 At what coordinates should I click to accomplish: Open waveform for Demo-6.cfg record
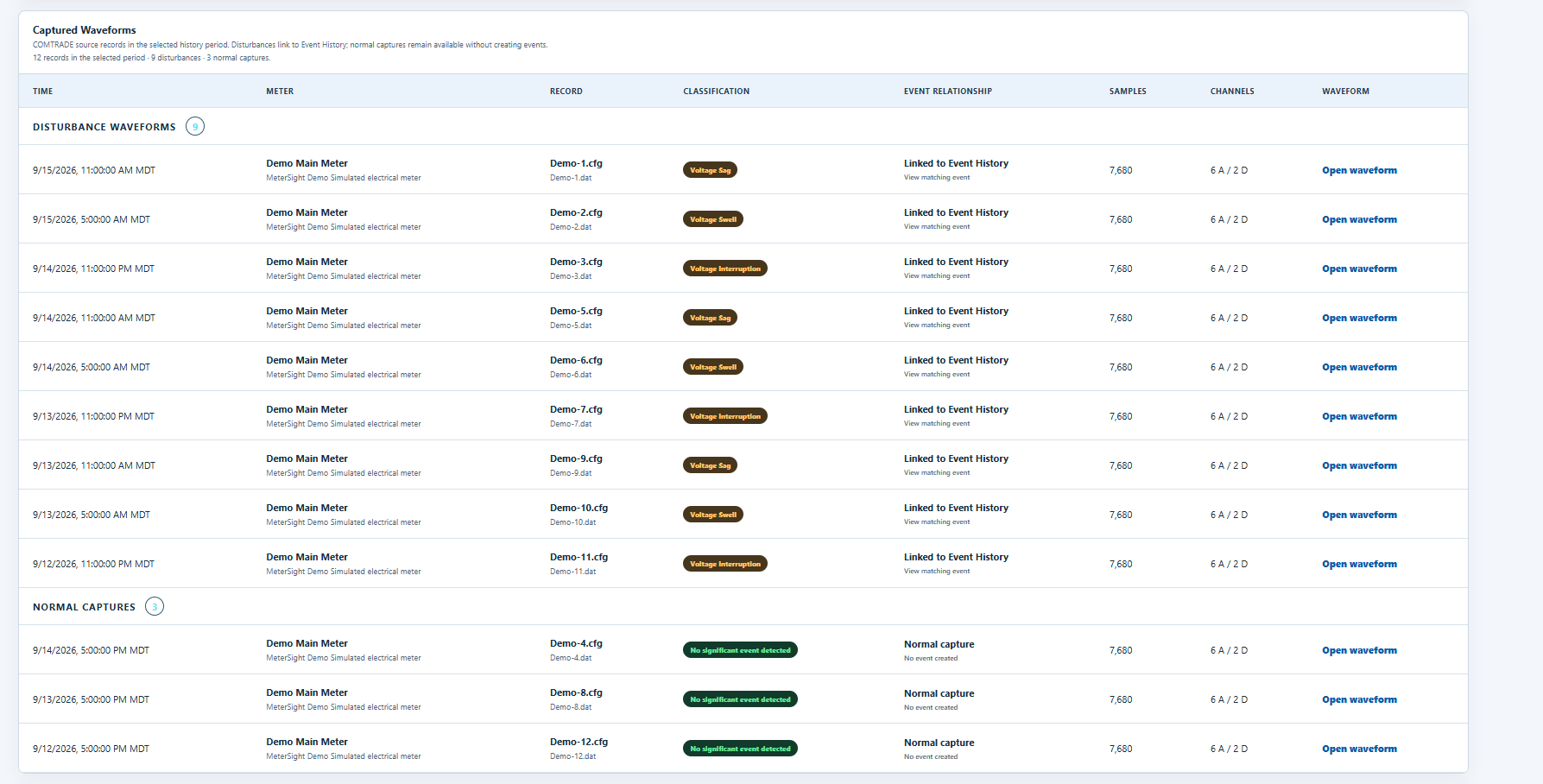1359,367
